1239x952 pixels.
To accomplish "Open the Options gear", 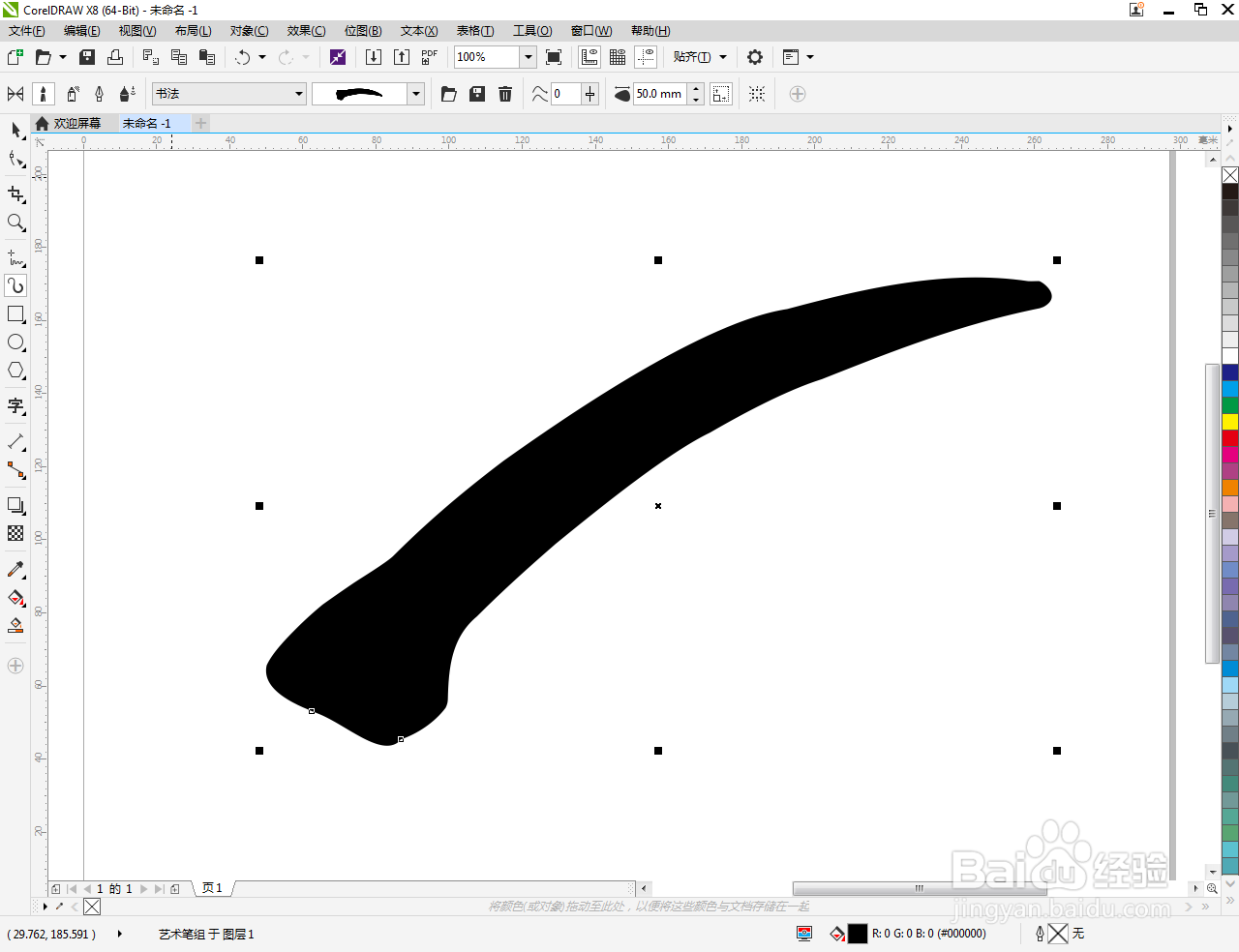I will click(755, 57).
